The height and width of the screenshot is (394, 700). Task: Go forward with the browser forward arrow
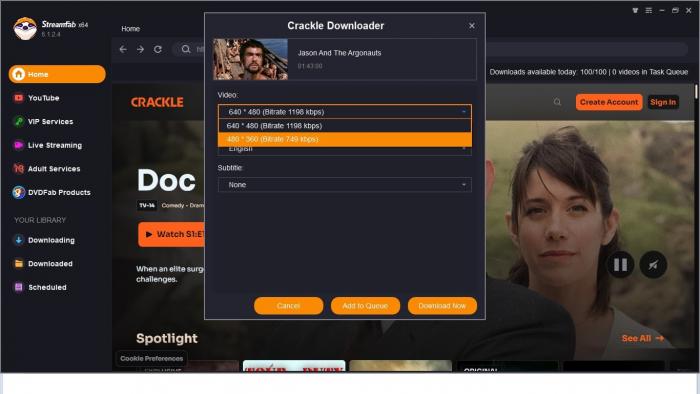coord(140,49)
